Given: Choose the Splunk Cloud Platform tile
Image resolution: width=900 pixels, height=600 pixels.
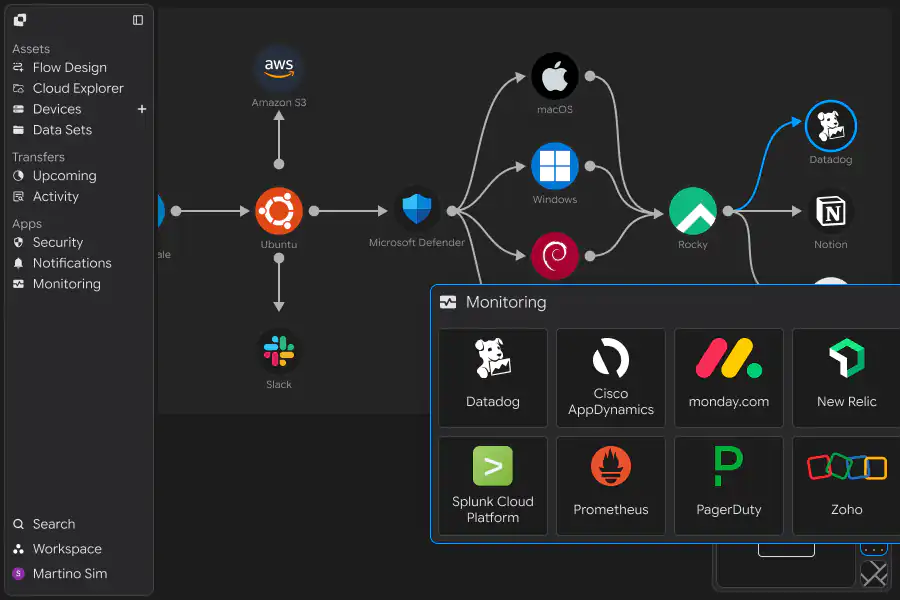Looking at the screenshot, I should click(493, 486).
